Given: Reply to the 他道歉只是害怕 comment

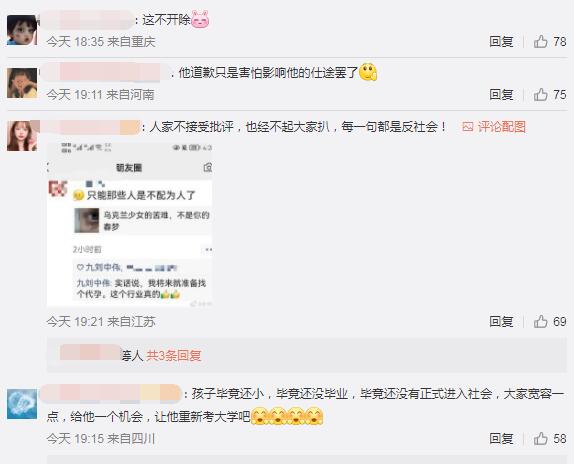Looking at the screenshot, I should (x=501, y=95).
